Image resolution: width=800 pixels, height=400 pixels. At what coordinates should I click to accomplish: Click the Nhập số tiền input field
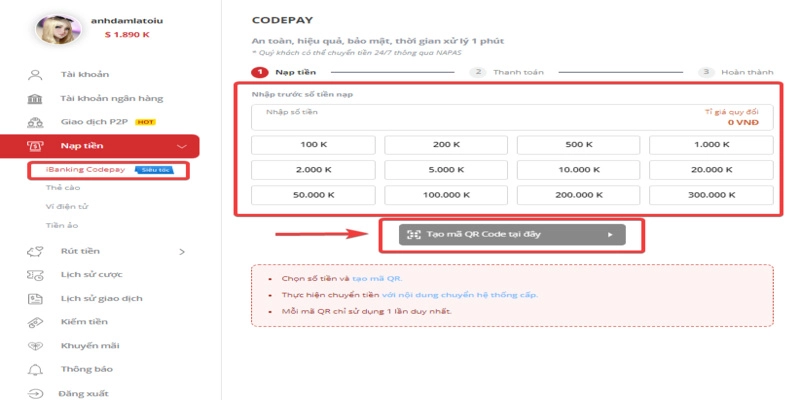click(x=512, y=117)
